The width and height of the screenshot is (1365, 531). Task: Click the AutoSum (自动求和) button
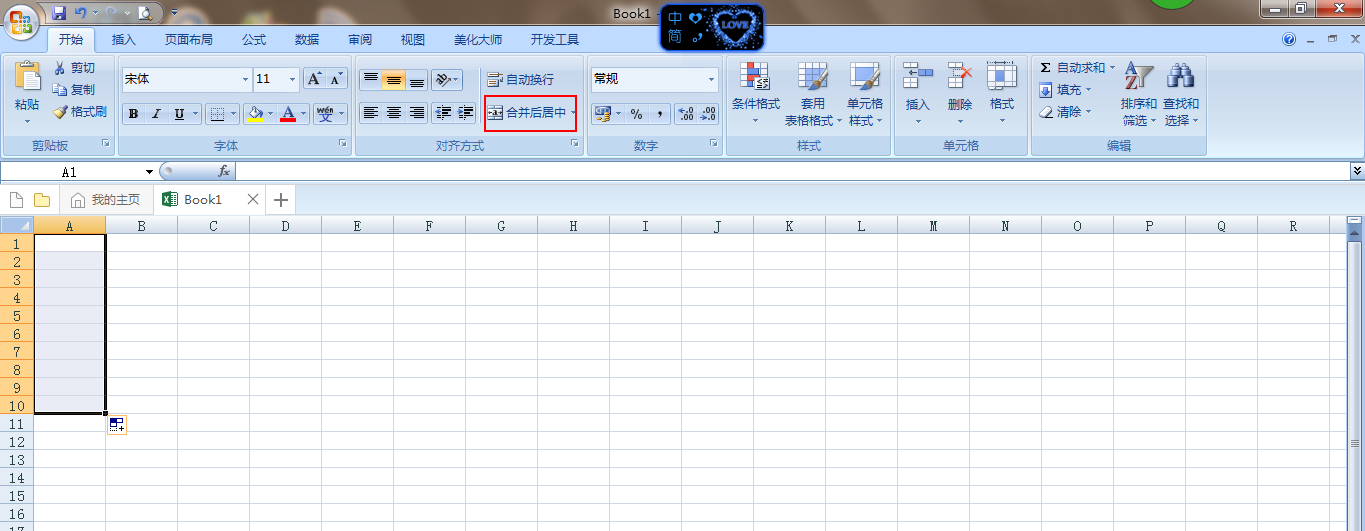click(x=1075, y=68)
